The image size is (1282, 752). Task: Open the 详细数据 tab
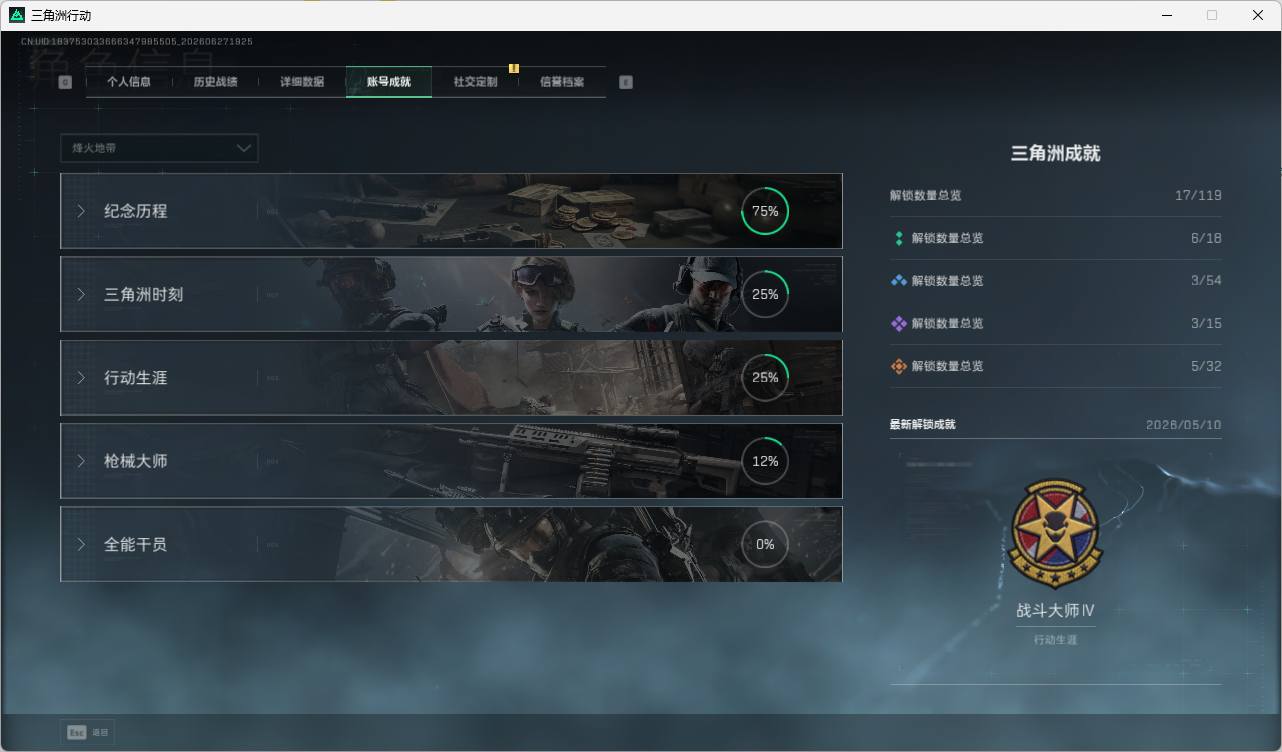302,82
